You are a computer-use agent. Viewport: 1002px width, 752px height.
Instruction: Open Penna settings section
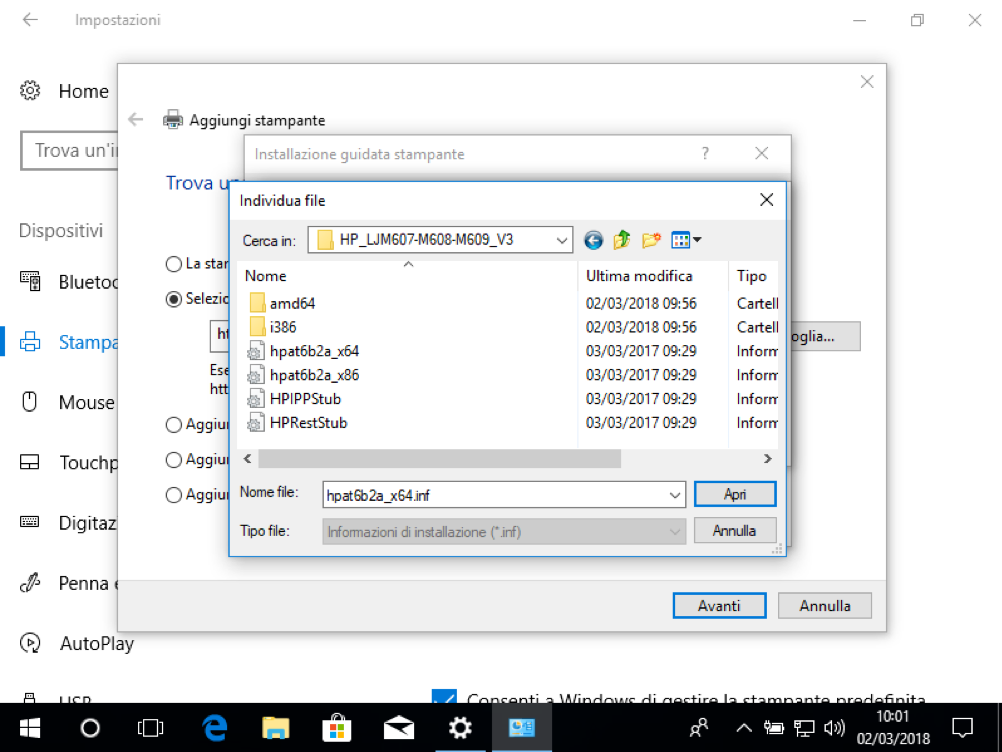point(68,583)
